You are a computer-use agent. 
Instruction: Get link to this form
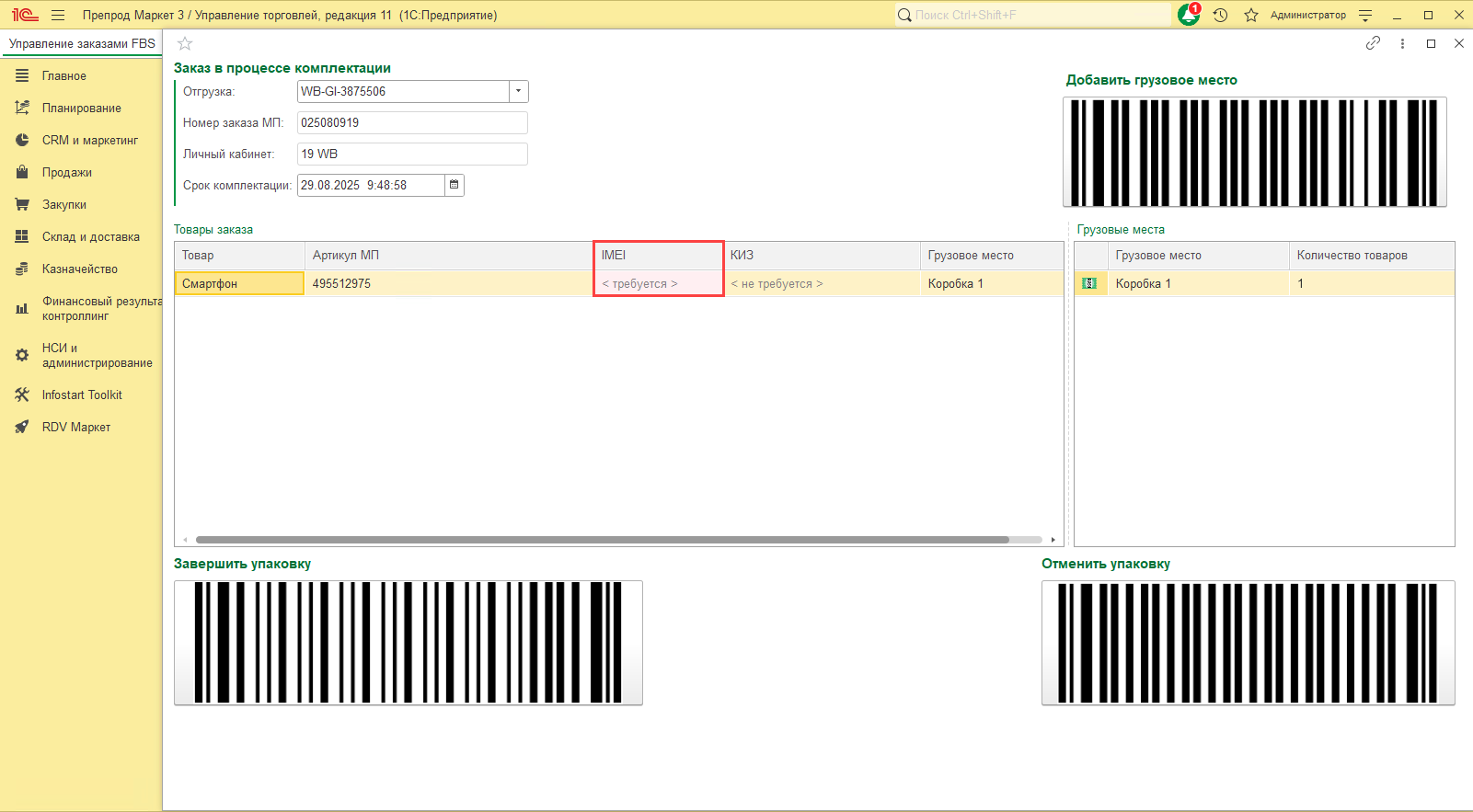coord(1373,43)
